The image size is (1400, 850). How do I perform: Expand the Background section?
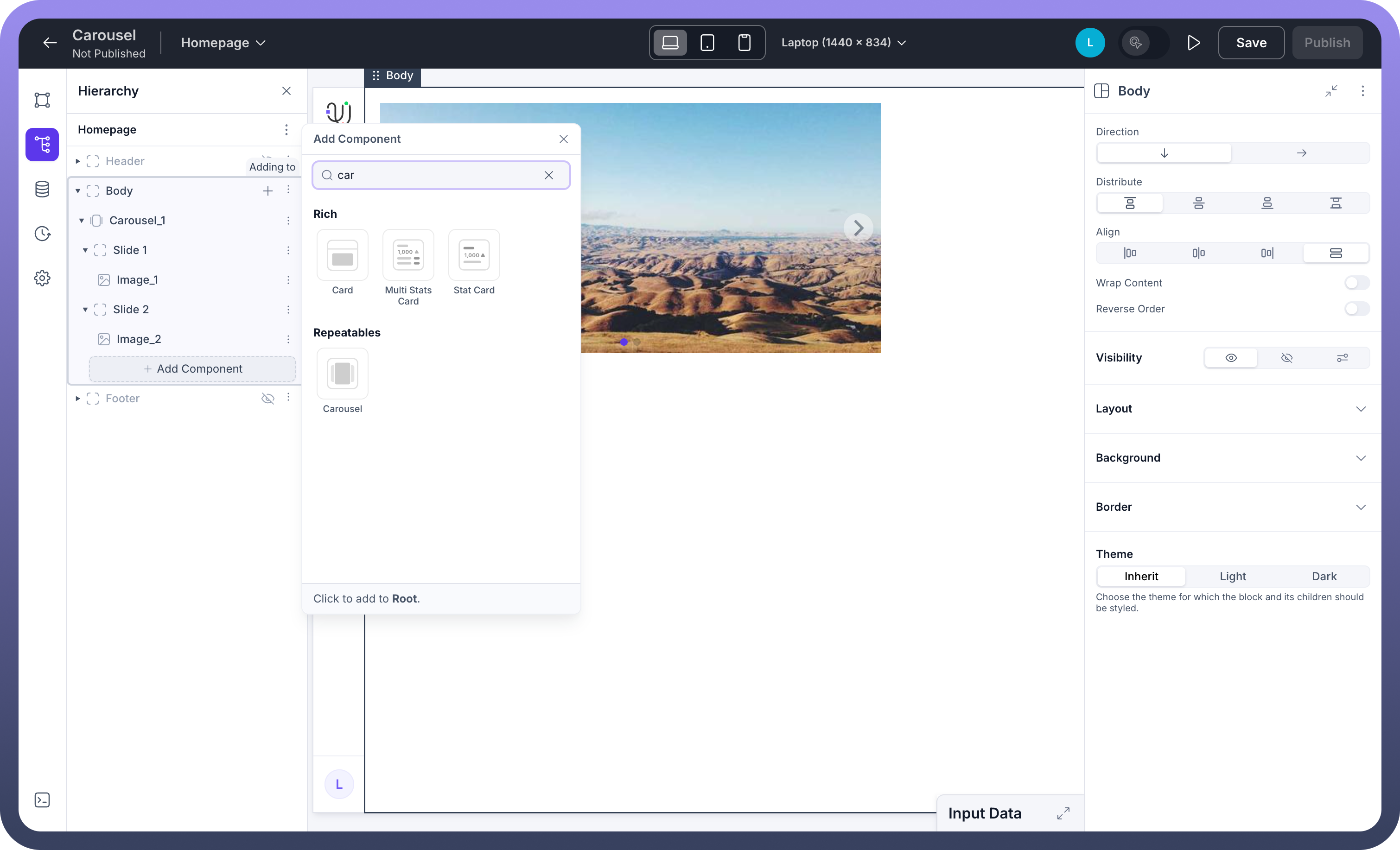click(1232, 458)
